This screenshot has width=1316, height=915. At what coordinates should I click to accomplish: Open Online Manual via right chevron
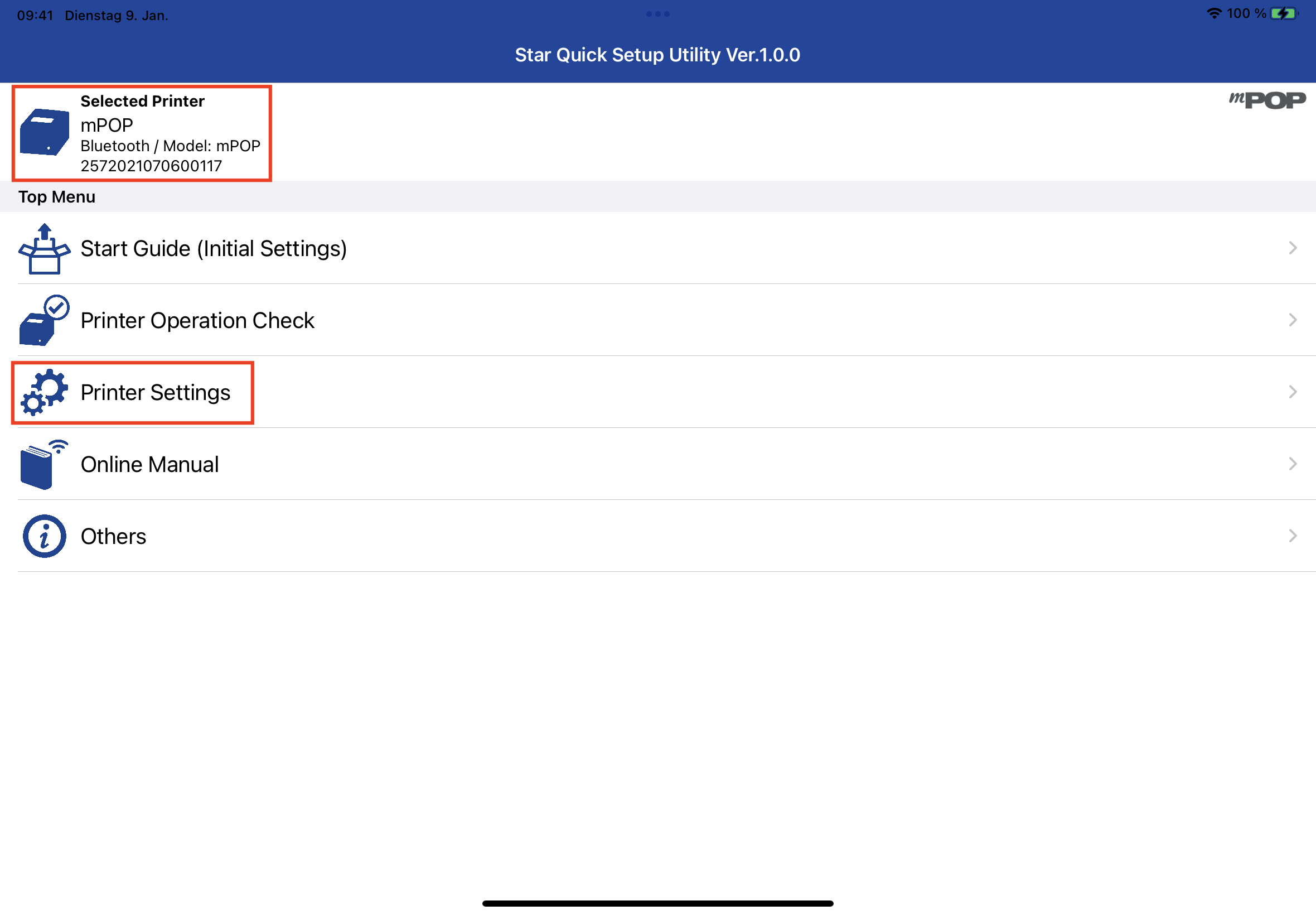1293,464
